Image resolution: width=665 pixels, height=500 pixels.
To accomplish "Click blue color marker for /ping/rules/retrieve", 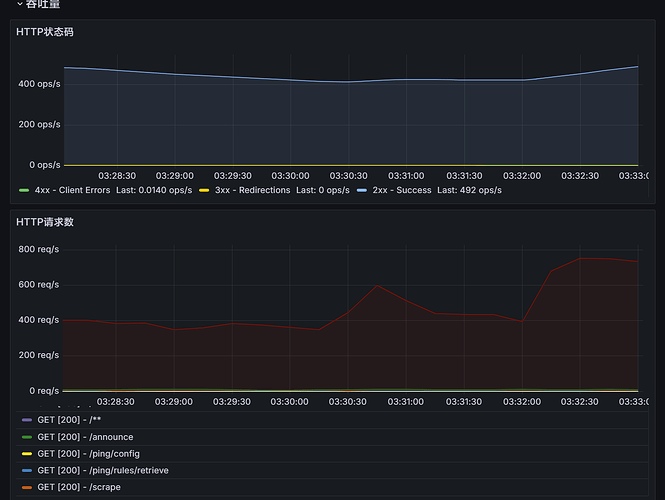I will pyautogui.click(x=26, y=470).
